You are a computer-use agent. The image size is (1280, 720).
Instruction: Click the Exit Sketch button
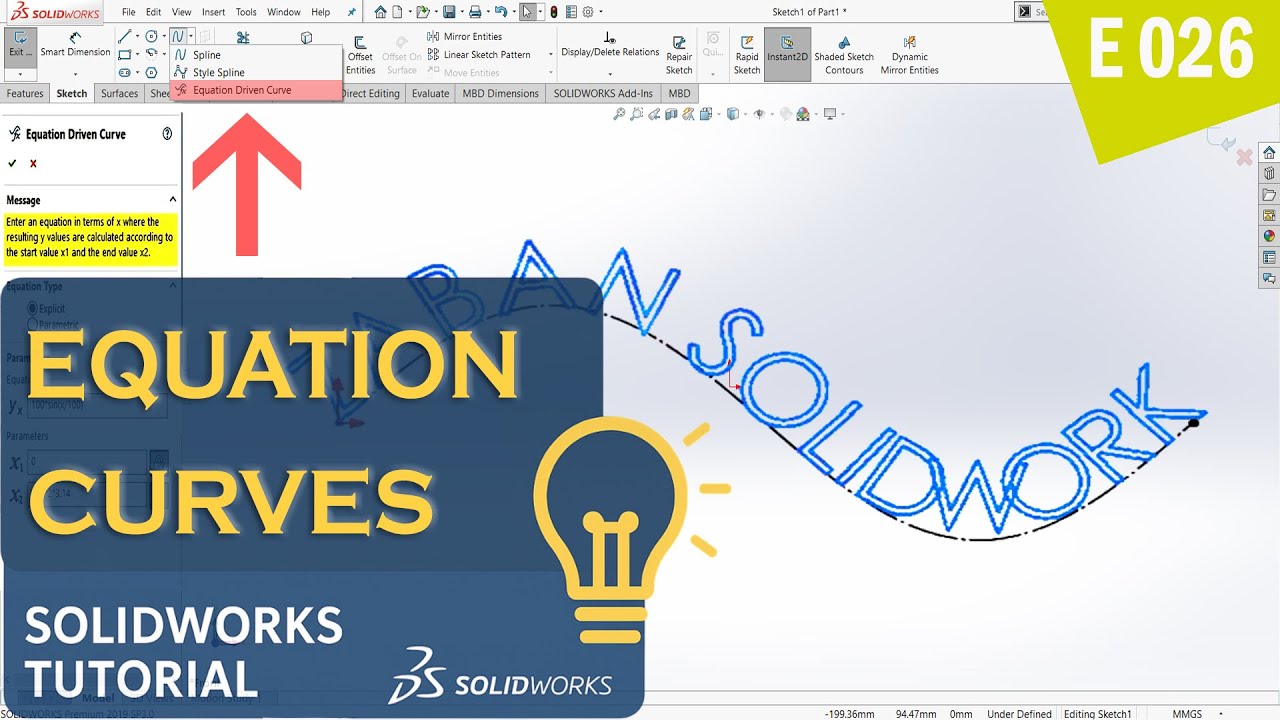pos(20,49)
